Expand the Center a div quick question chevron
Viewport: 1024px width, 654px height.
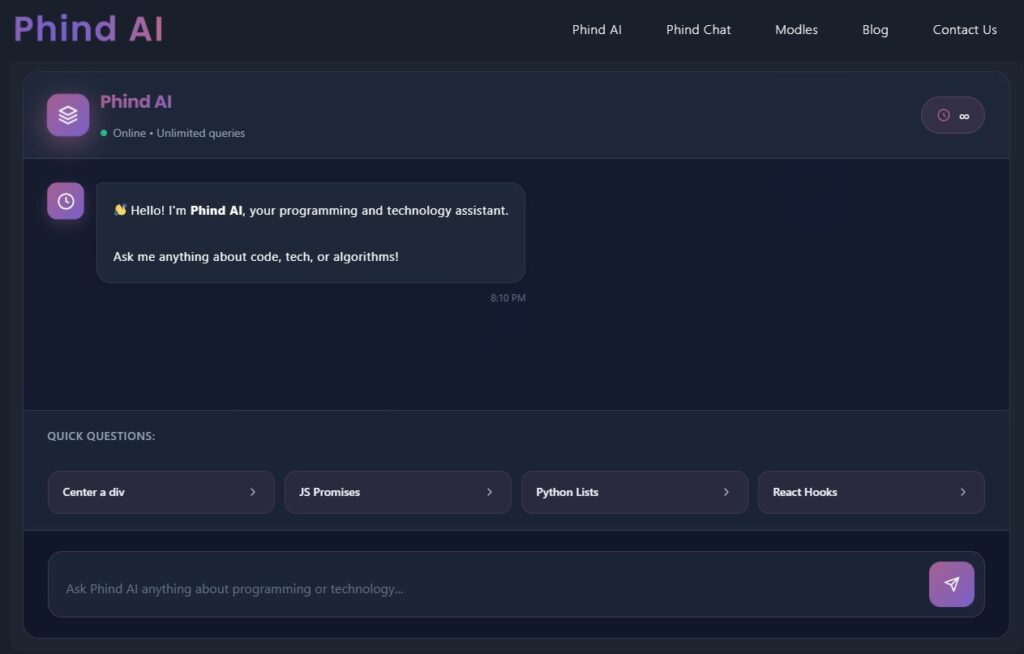pos(253,492)
